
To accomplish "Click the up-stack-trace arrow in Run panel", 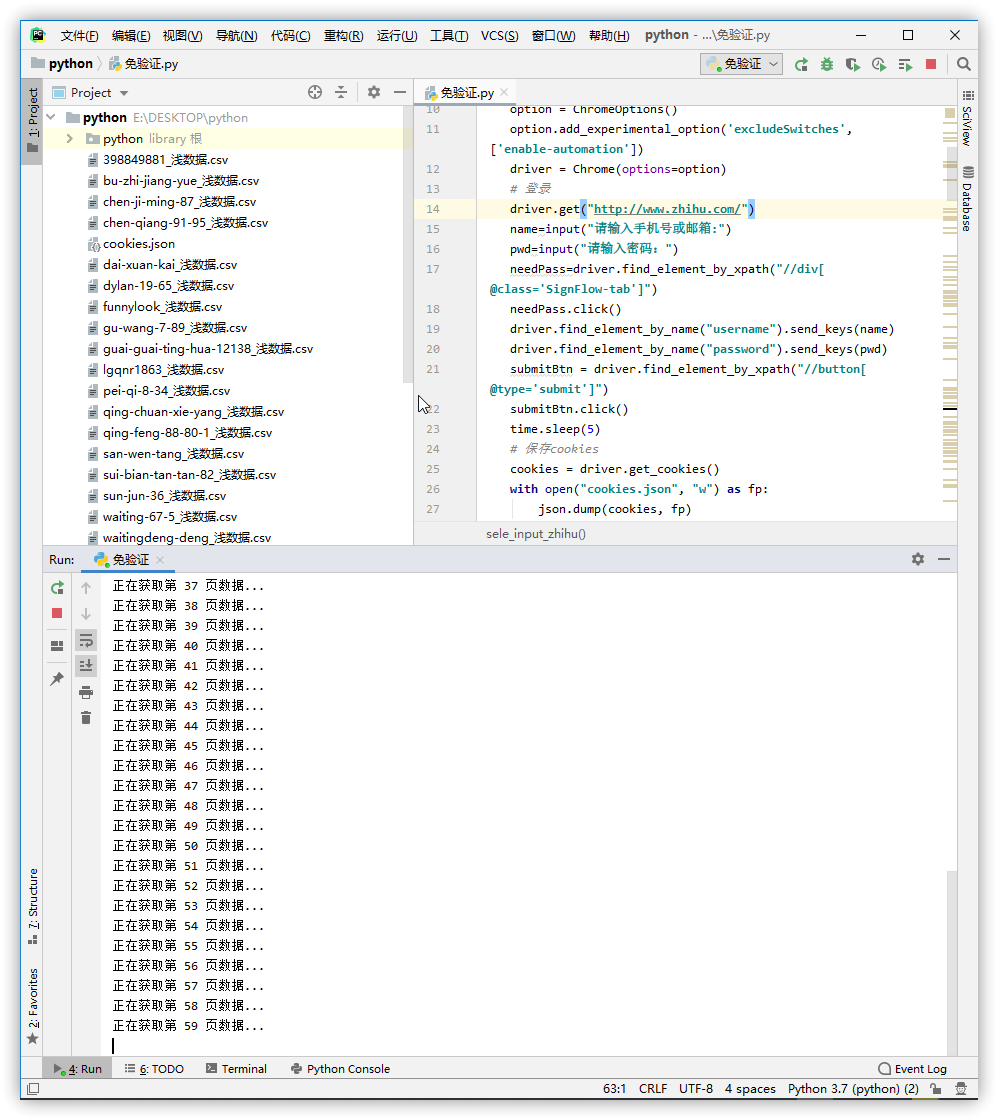I will [86, 588].
